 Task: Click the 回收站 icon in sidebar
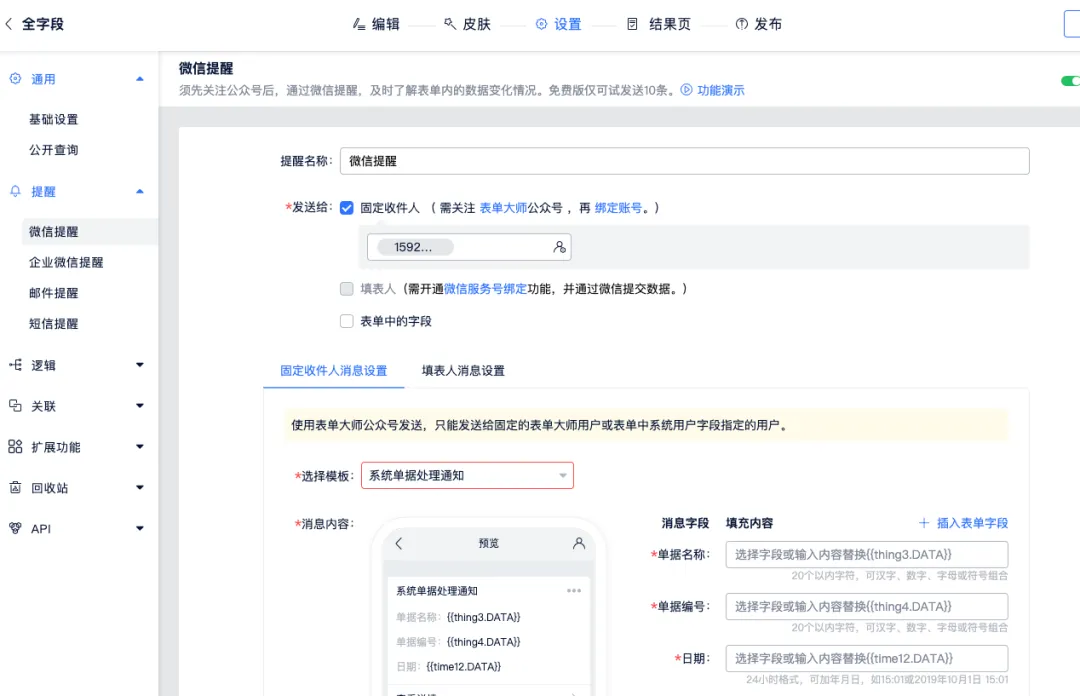point(15,488)
